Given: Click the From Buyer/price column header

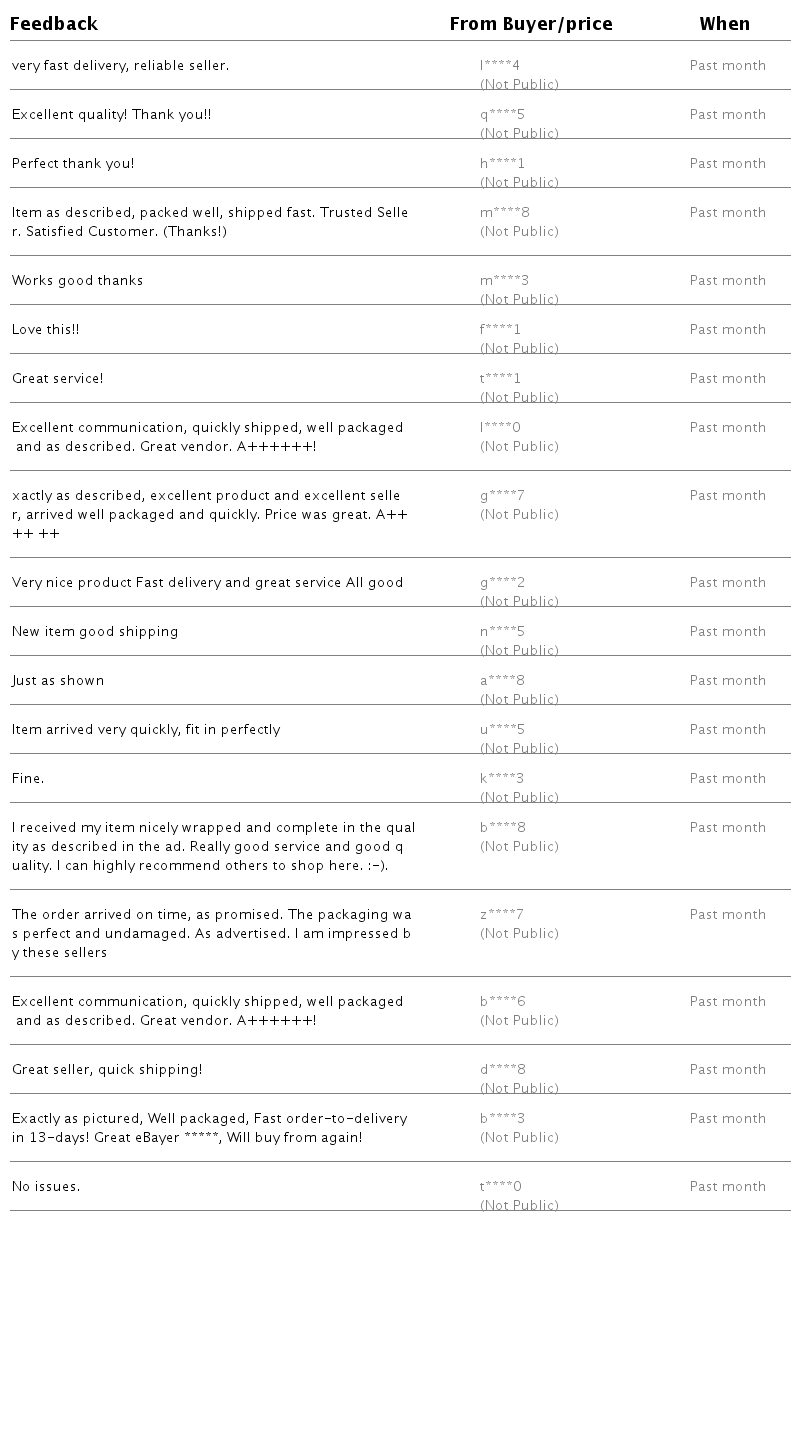Looking at the screenshot, I should click(530, 24).
